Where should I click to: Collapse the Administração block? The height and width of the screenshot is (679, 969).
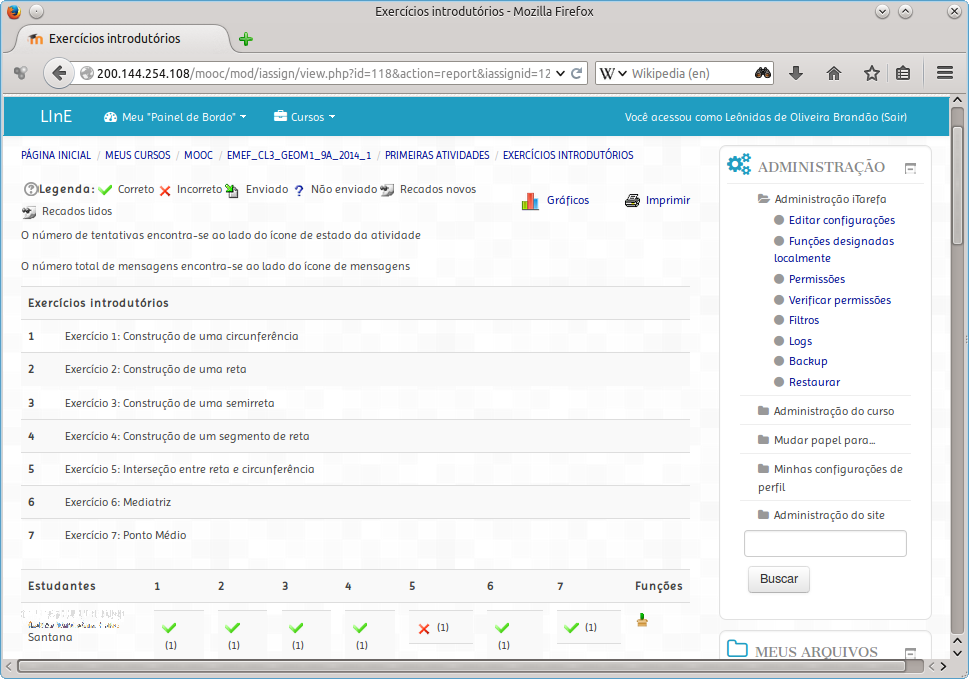[910, 168]
